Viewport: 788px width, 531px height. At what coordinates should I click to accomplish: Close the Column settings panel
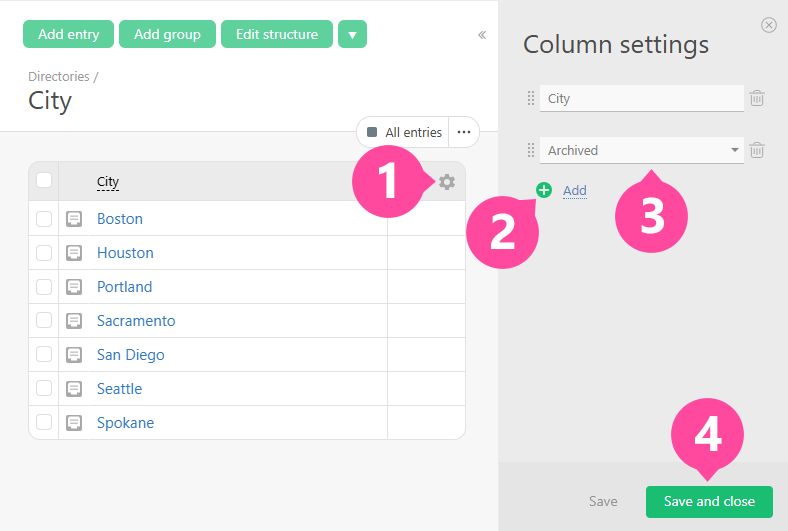click(768, 25)
